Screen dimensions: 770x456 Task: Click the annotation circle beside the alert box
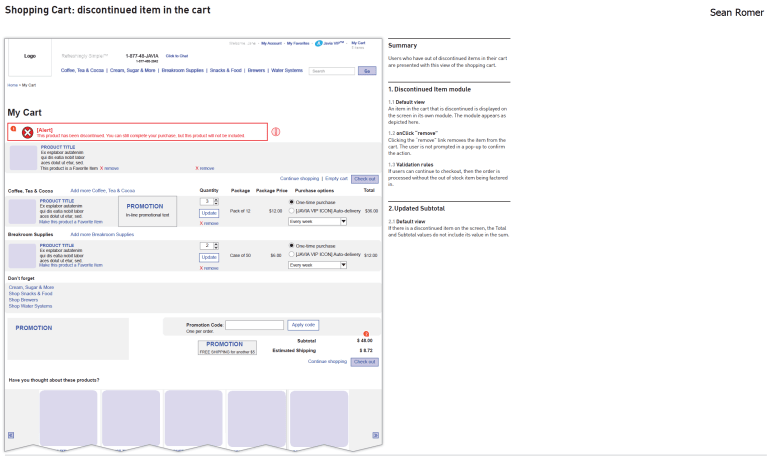(x=276, y=131)
